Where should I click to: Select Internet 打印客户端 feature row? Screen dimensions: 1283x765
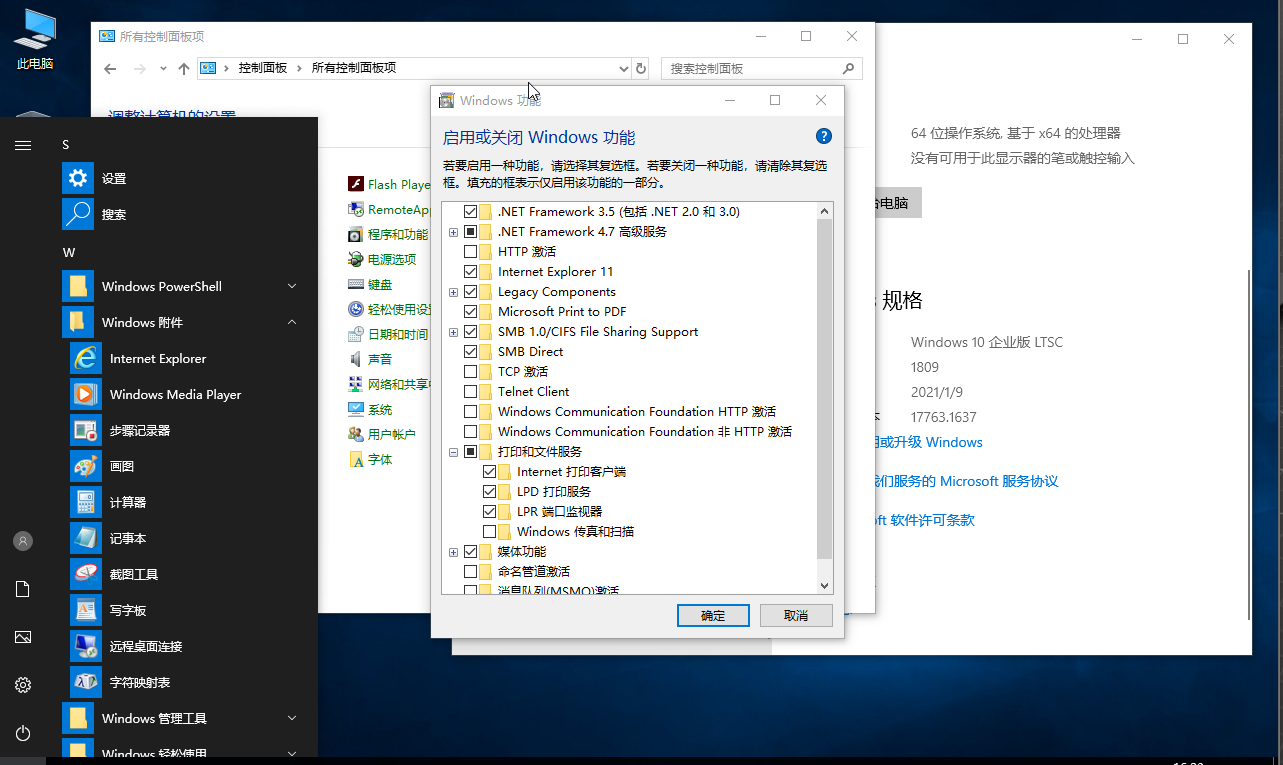(x=571, y=472)
